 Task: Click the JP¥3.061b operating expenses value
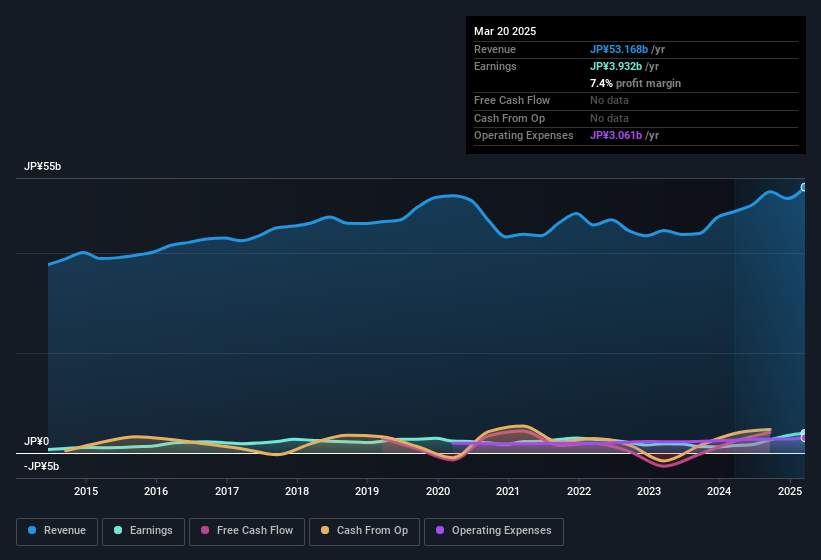pos(616,136)
